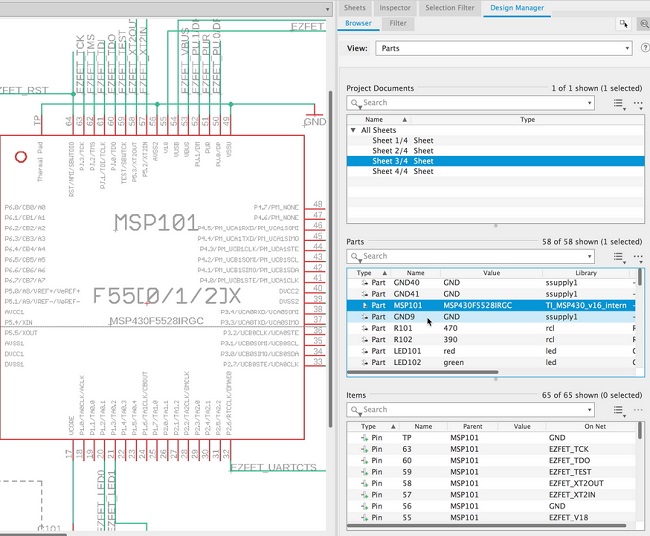The image size is (650, 536).
Task: Open the Project Documents more options ellipsis
Action: 638,103
